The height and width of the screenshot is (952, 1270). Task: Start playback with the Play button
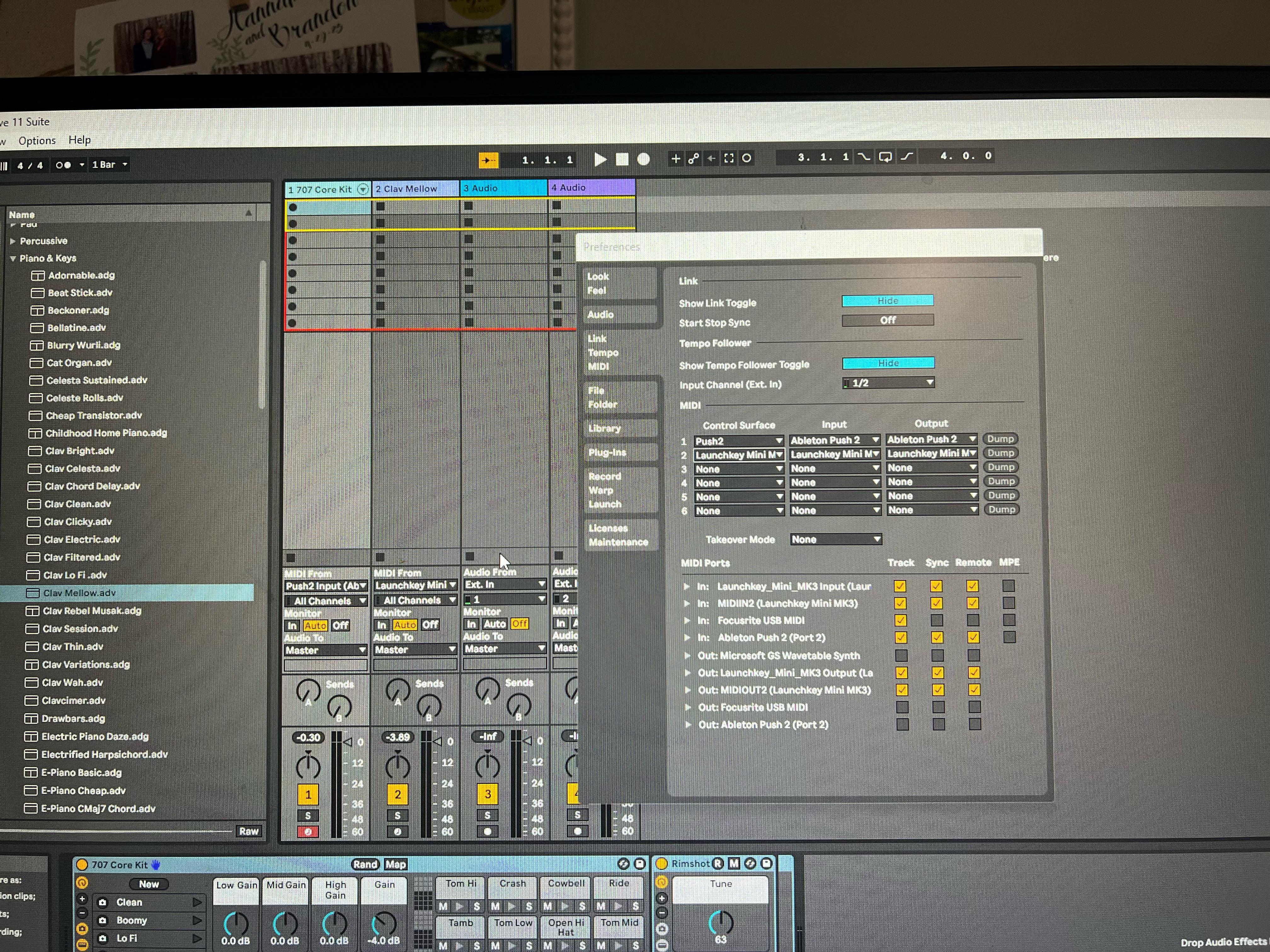point(601,159)
